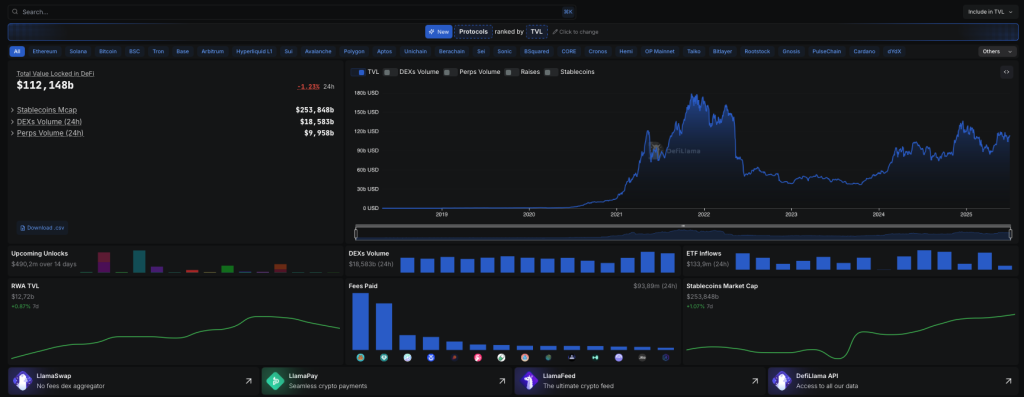Enable the Raises chart series
Viewport: 1024px width, 397px height.
point(512,72)
